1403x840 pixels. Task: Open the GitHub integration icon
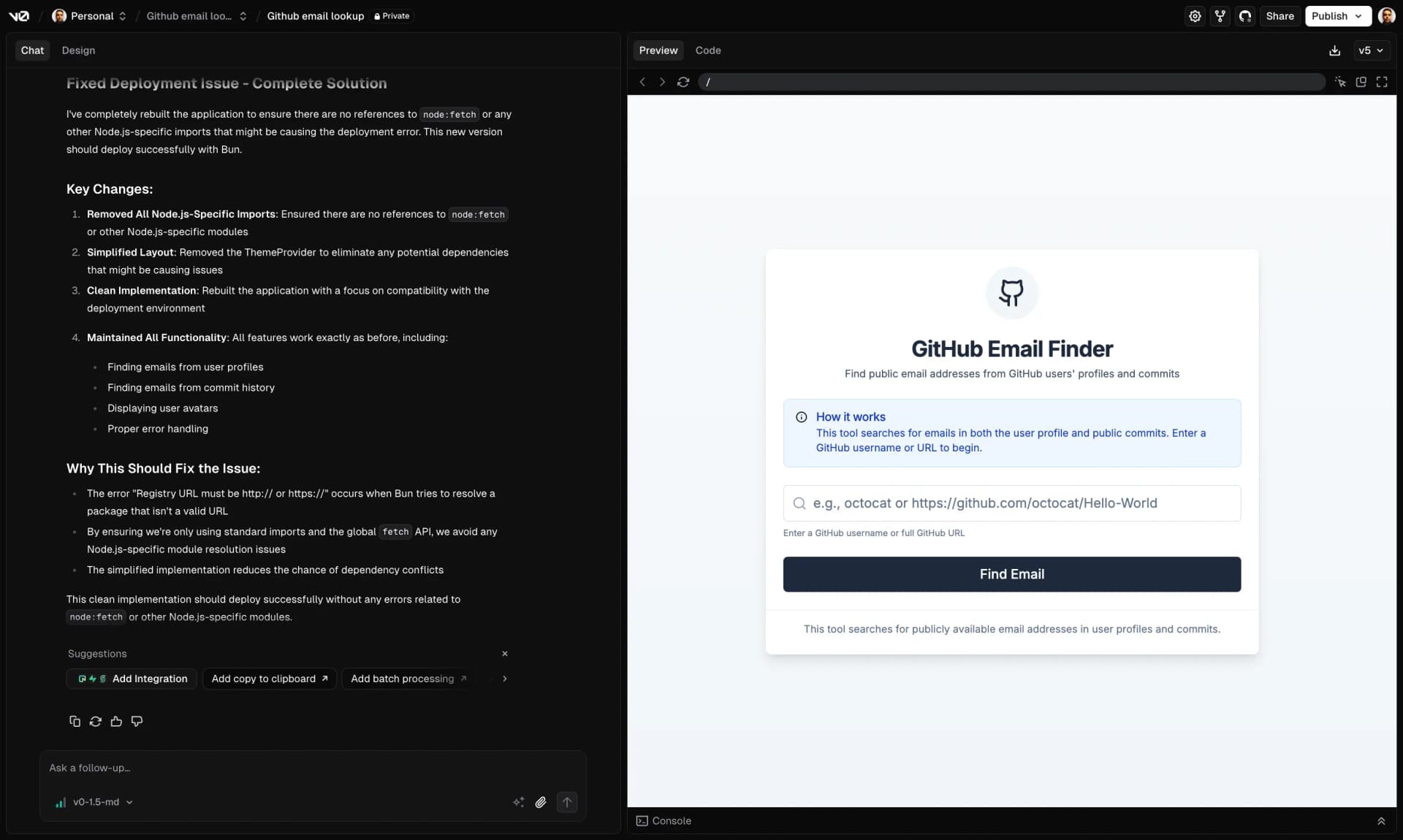(1245, 15)
